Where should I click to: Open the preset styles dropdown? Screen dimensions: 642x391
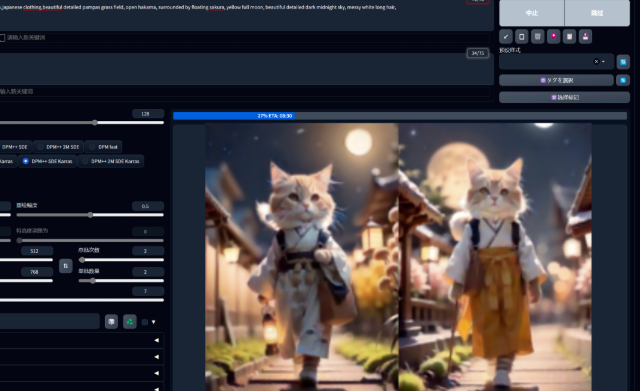click(x=556, y=62)
